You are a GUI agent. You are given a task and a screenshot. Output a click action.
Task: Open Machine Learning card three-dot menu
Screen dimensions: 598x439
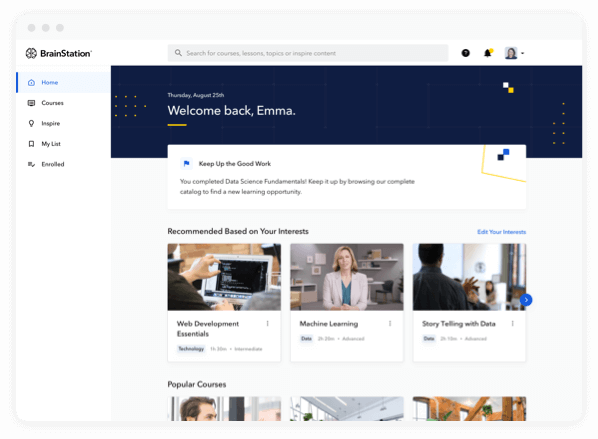[390, 323]
